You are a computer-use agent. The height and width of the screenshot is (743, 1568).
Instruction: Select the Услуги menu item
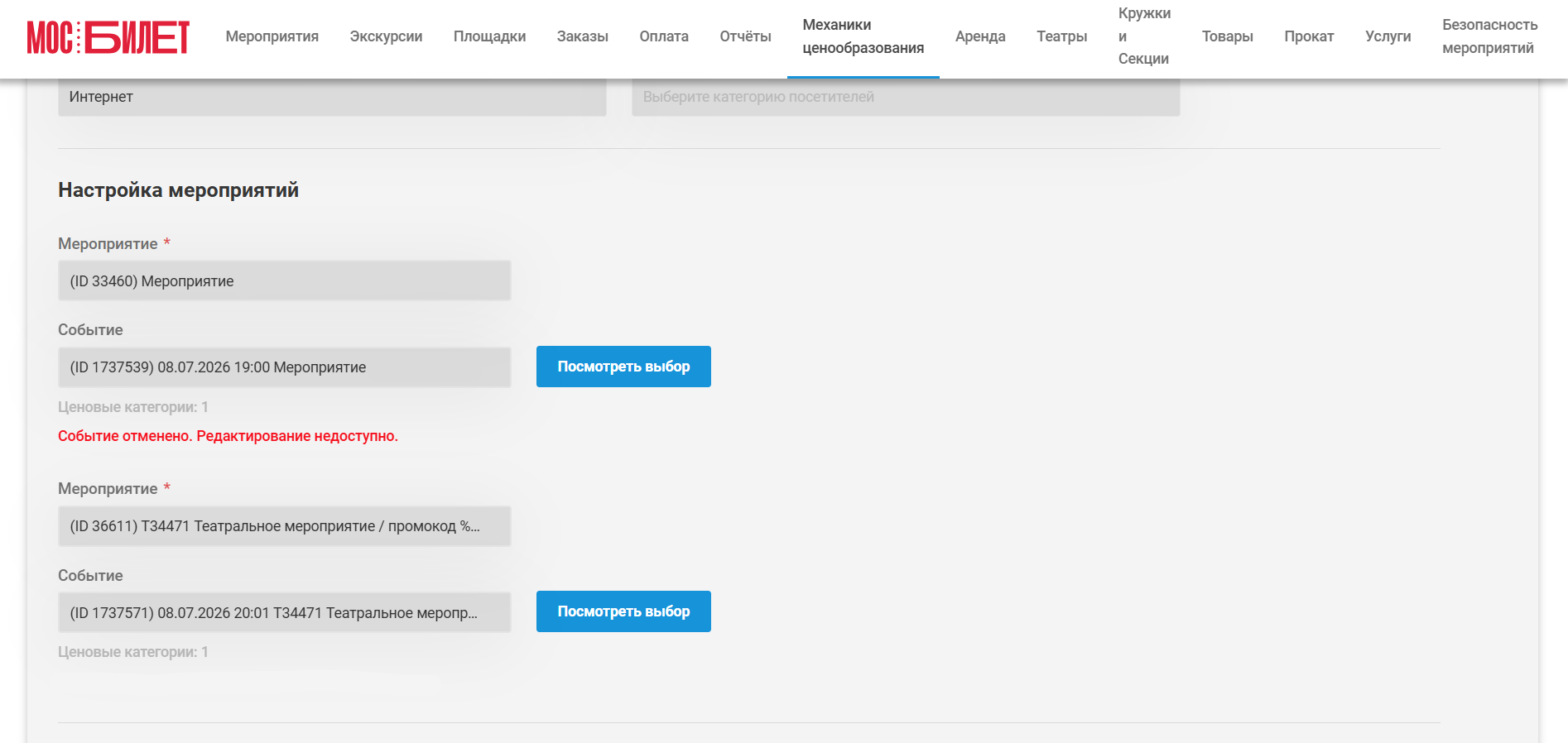click(1388, 36)
